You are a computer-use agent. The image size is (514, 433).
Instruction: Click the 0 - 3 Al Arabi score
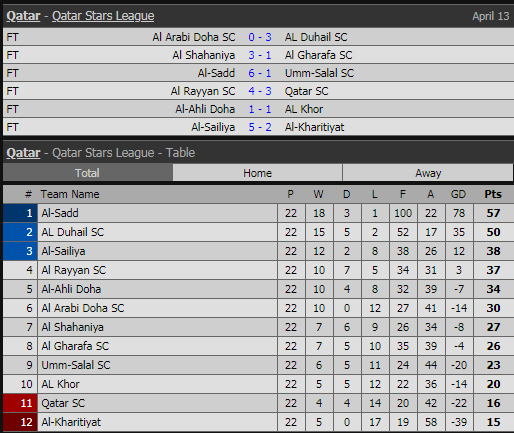(260, 37)
